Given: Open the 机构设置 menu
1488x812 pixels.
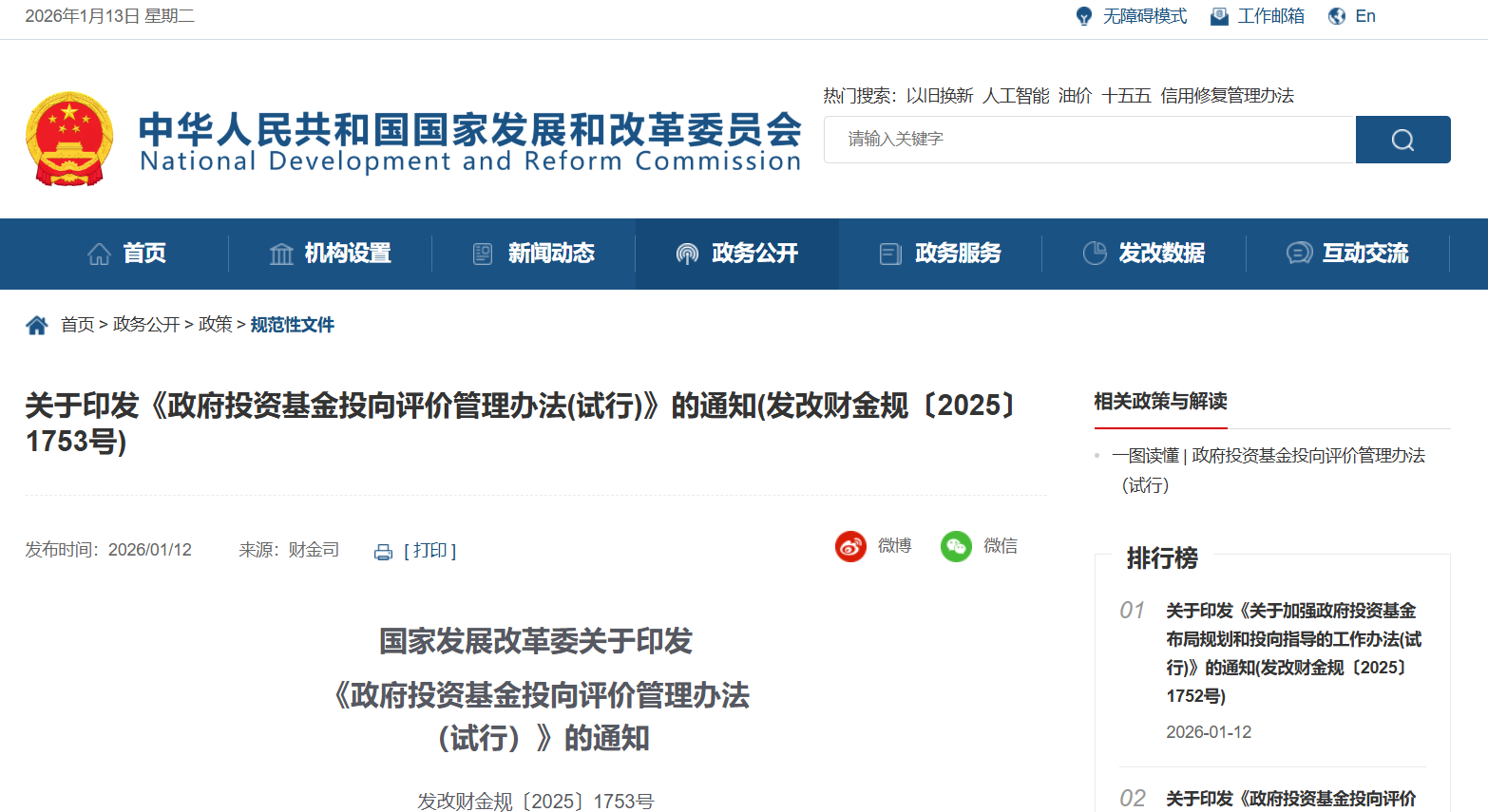Looking at the screenshot, I should pos(329,254).
